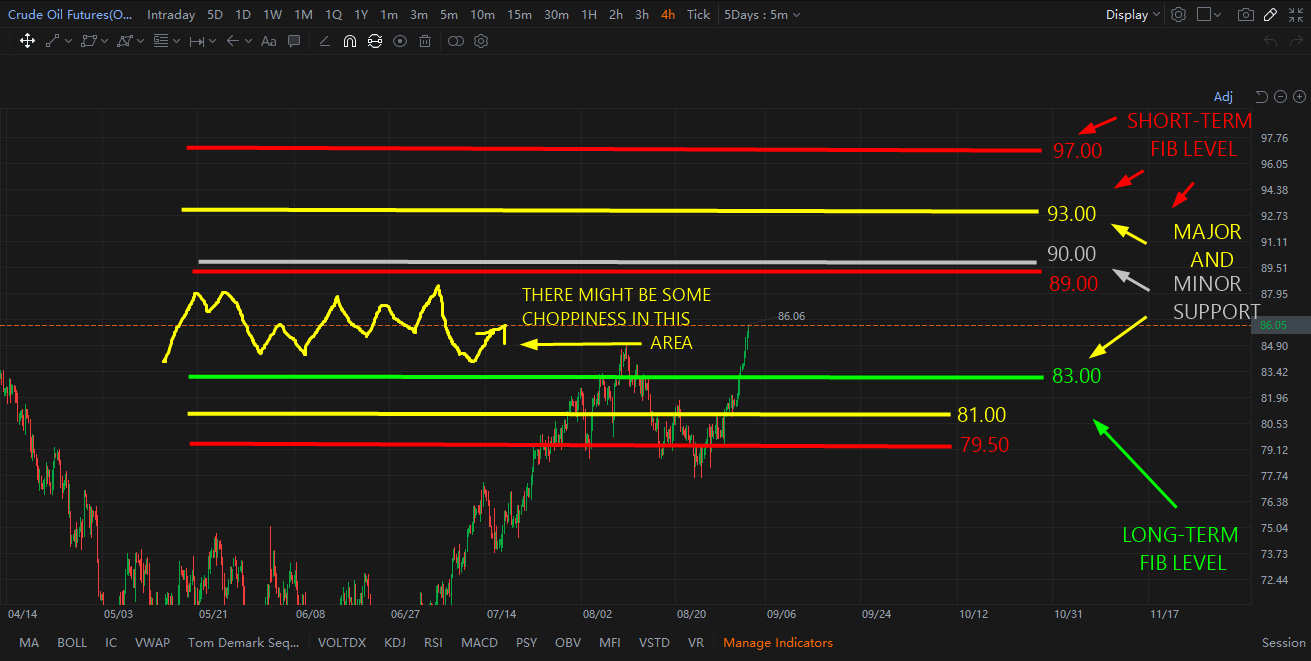
Task: Select the 1W timeframe
Action: (x=272, y=15)
